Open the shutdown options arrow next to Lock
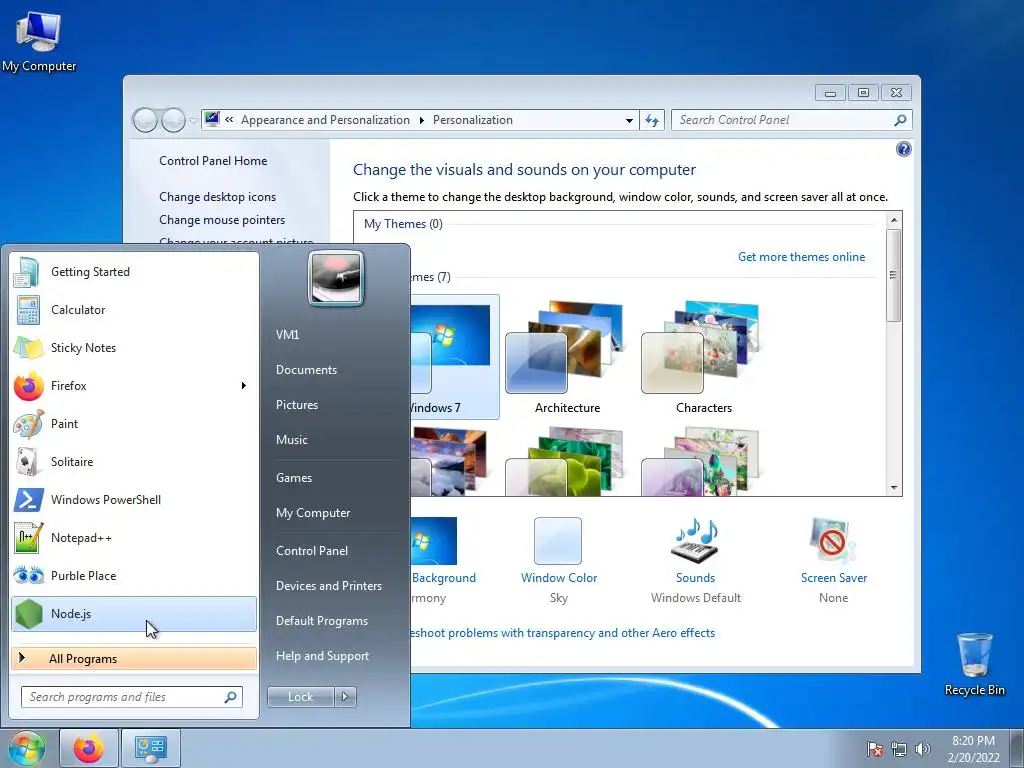The width and height of the screenshot is (1024, 768). click(345, 697)
